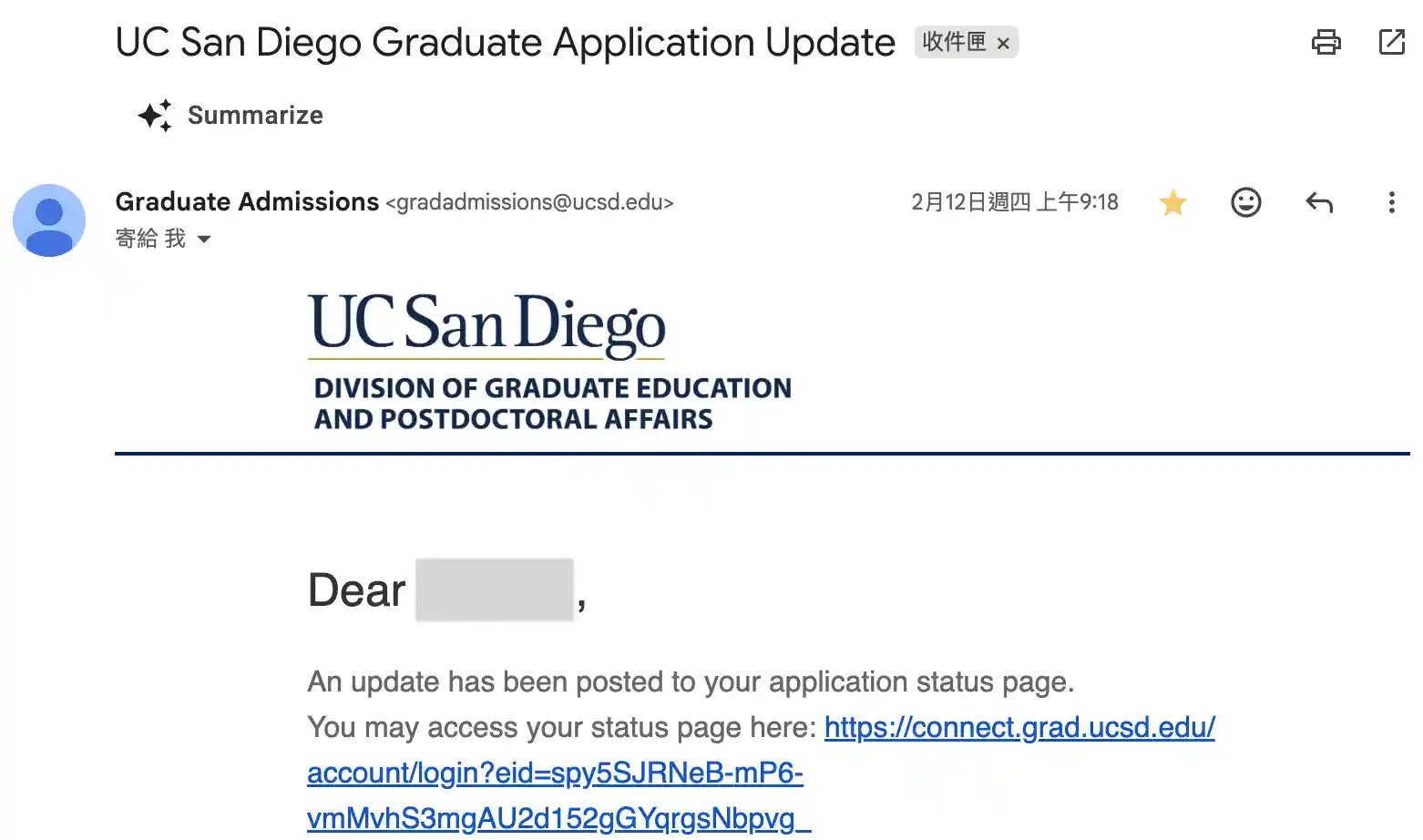Screen dimensions: 1423x840
Task: Unstar this message using the yellow star
Action: point(1172,201)
